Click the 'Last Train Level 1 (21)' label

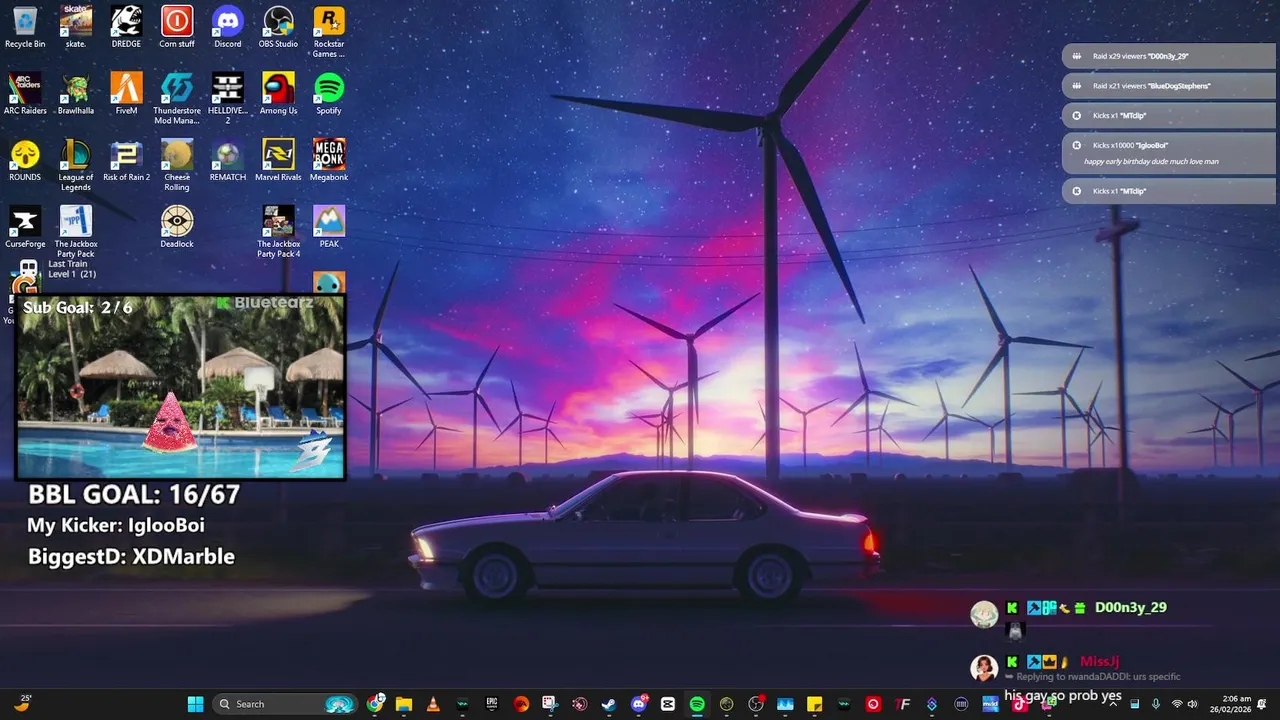pos(72,269)
